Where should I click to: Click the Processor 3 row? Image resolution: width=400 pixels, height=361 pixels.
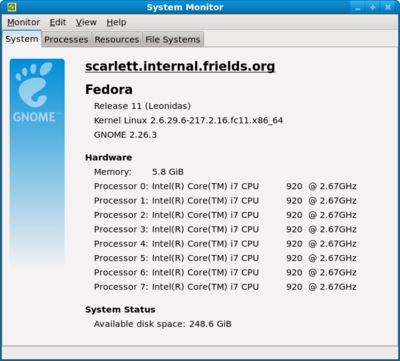pyautogui.click(x=225, y=229)
